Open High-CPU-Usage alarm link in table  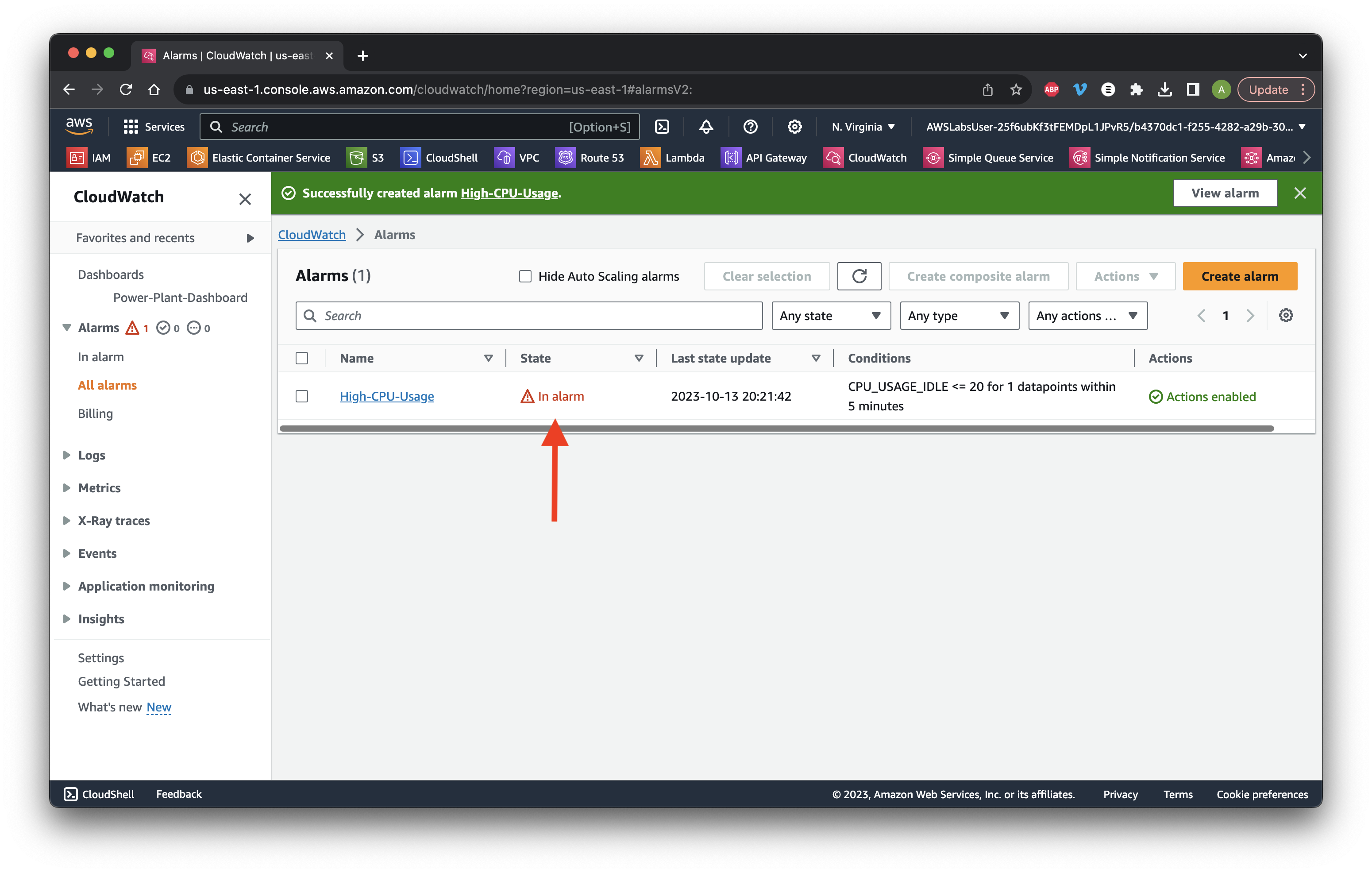[386, 396]
